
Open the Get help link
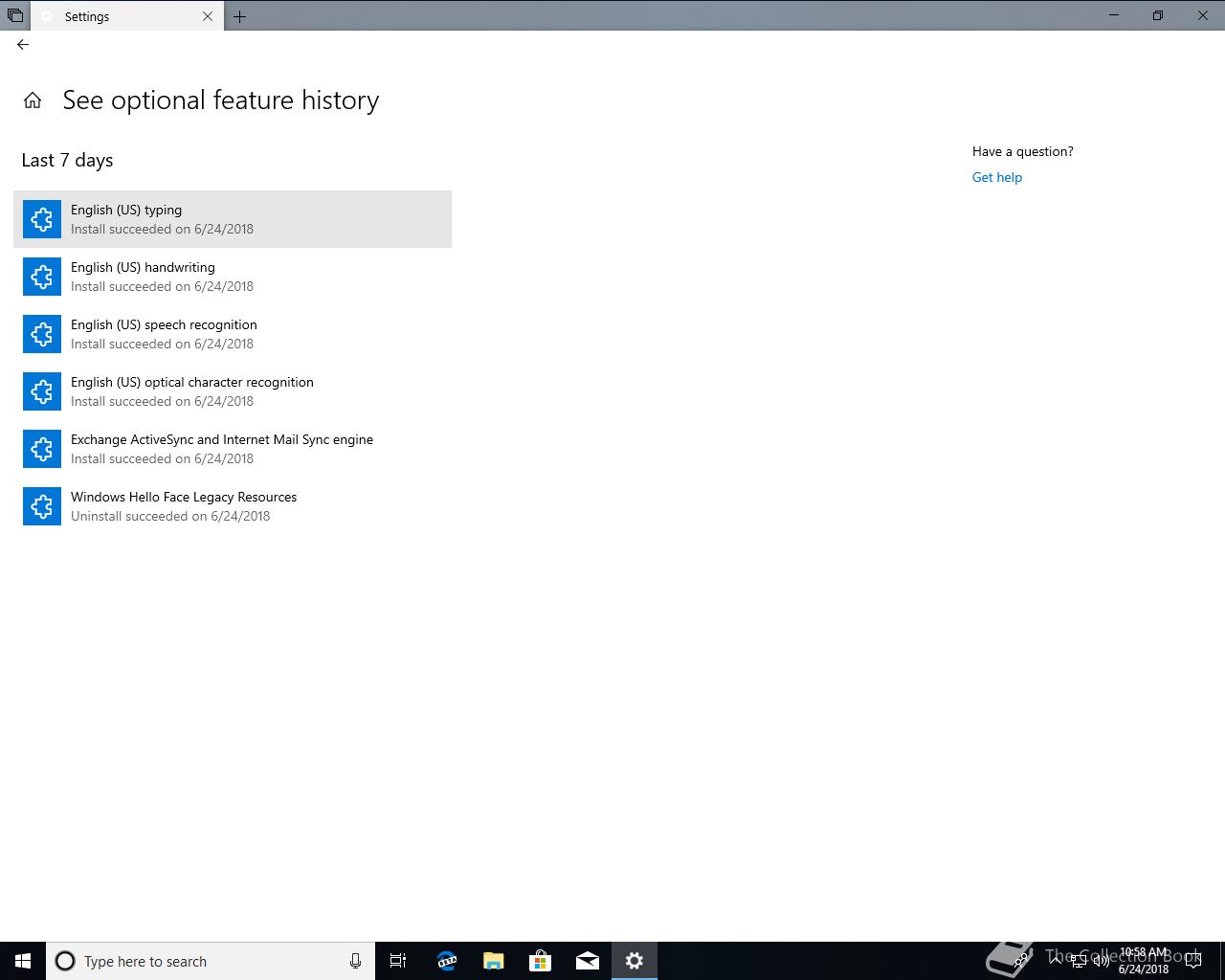(997, 177)
